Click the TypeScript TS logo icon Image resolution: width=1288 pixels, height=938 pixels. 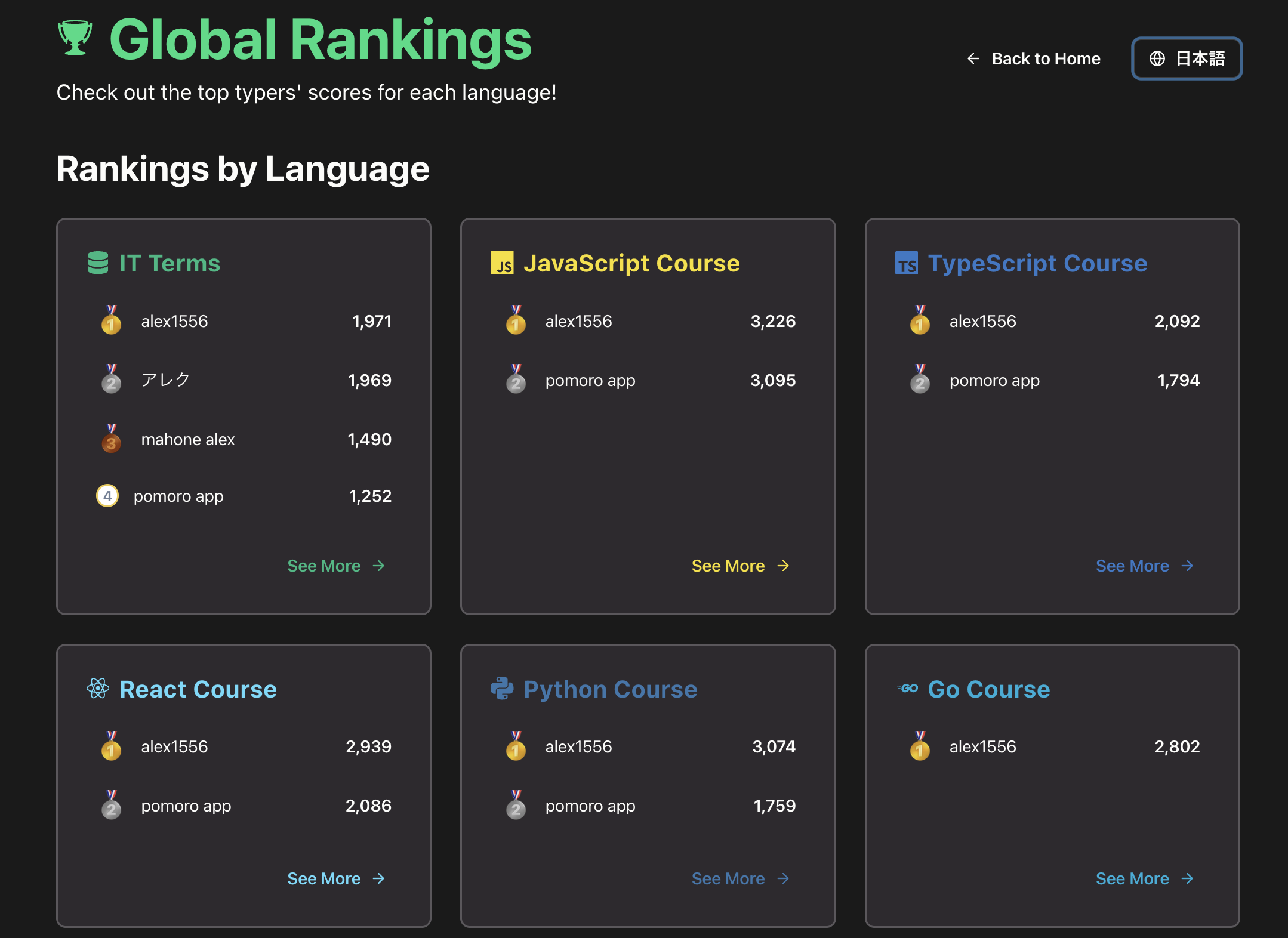click(906, 263)
